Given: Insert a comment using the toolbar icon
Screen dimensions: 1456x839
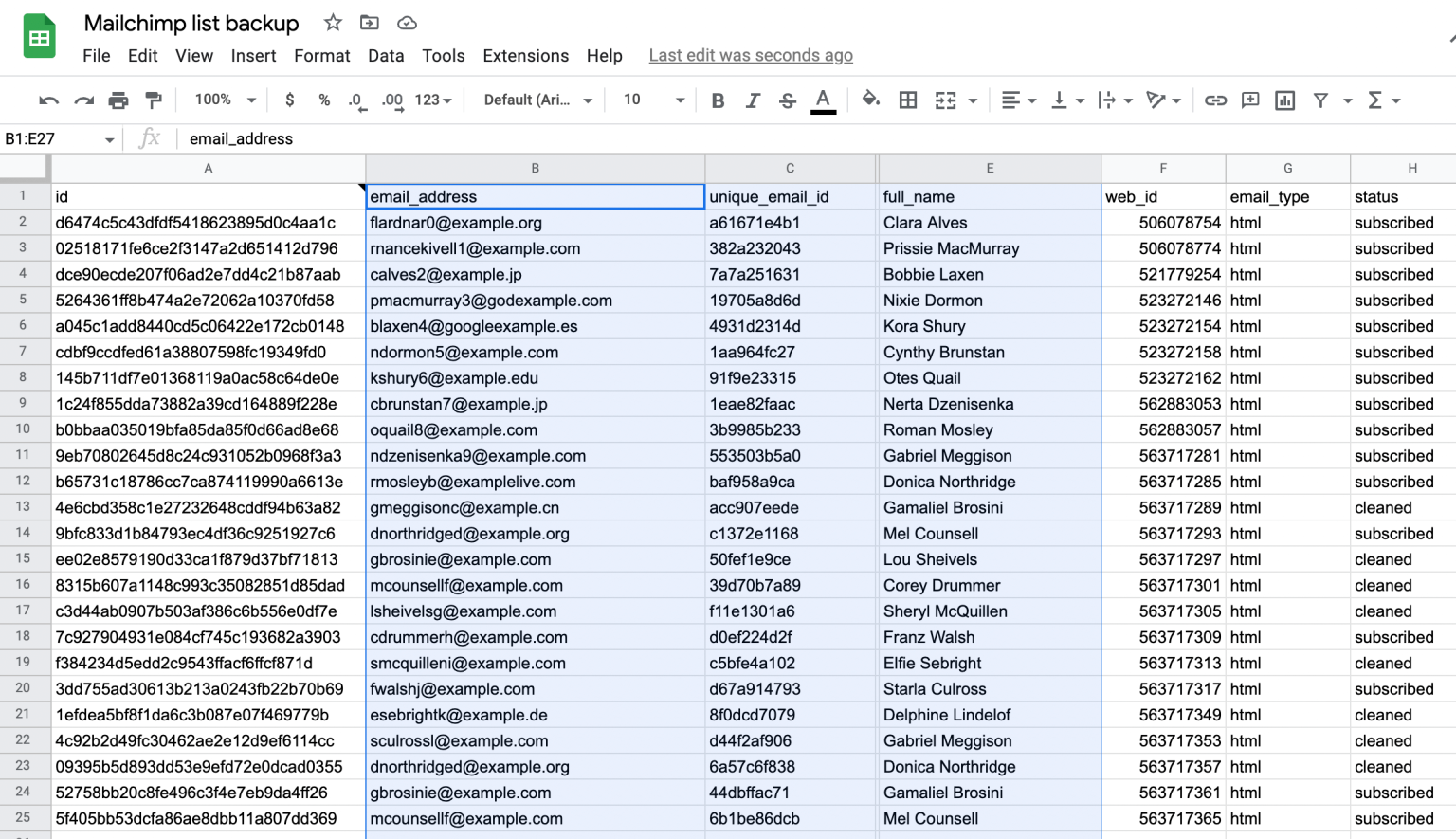Looking at the screenshot, I should [1251, 100].
